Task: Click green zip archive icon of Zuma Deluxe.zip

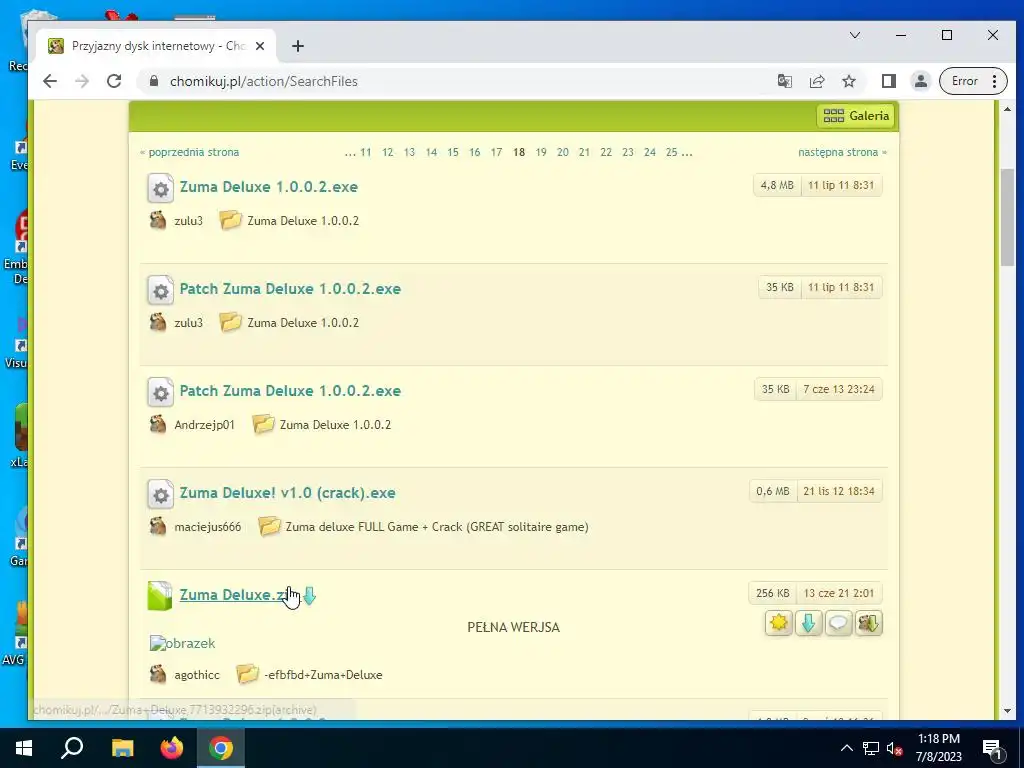Action: tap(160, 596)
